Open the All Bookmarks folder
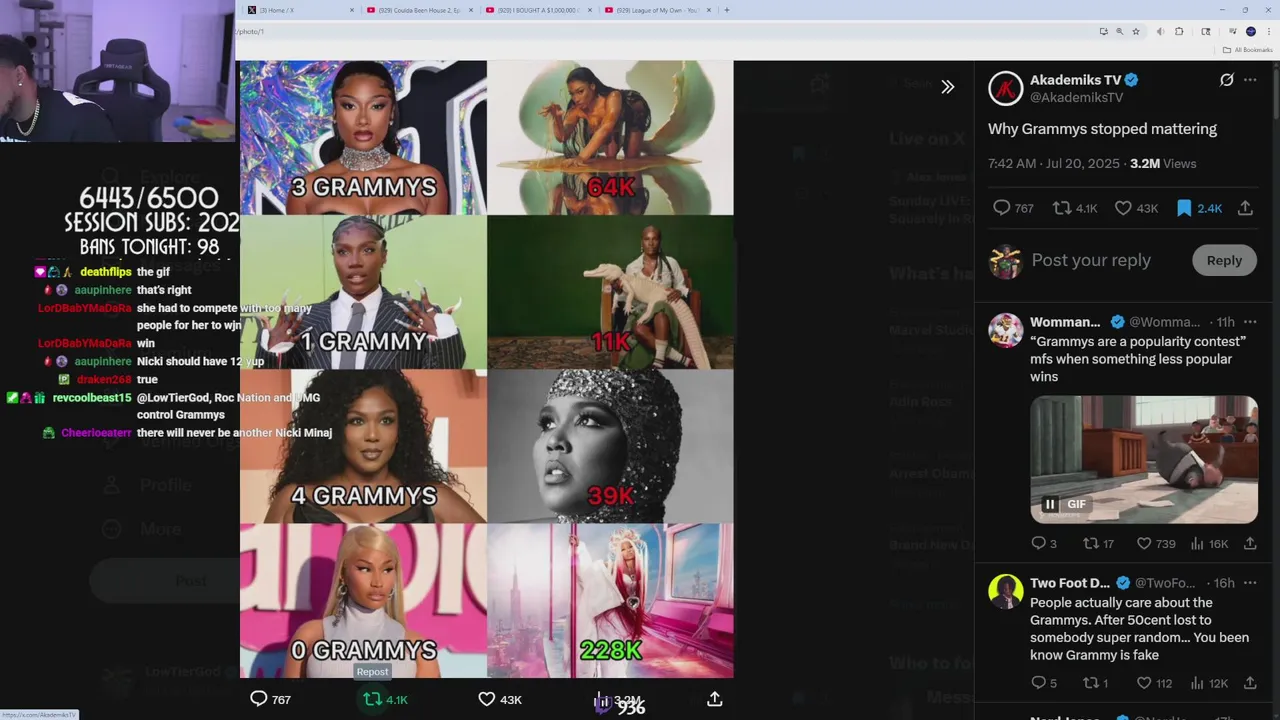 (x=1248, y=50)
